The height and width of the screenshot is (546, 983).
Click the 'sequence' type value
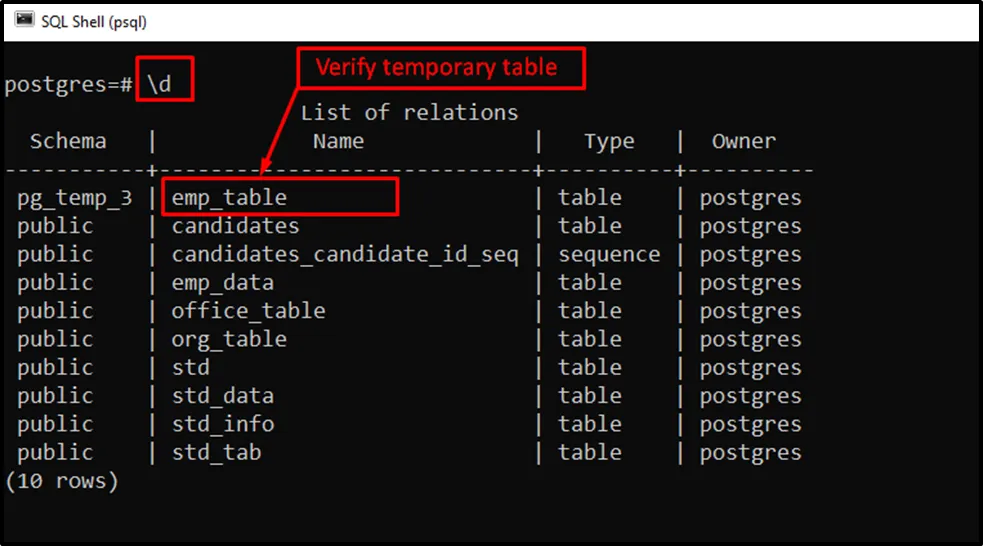click(609, 254)
